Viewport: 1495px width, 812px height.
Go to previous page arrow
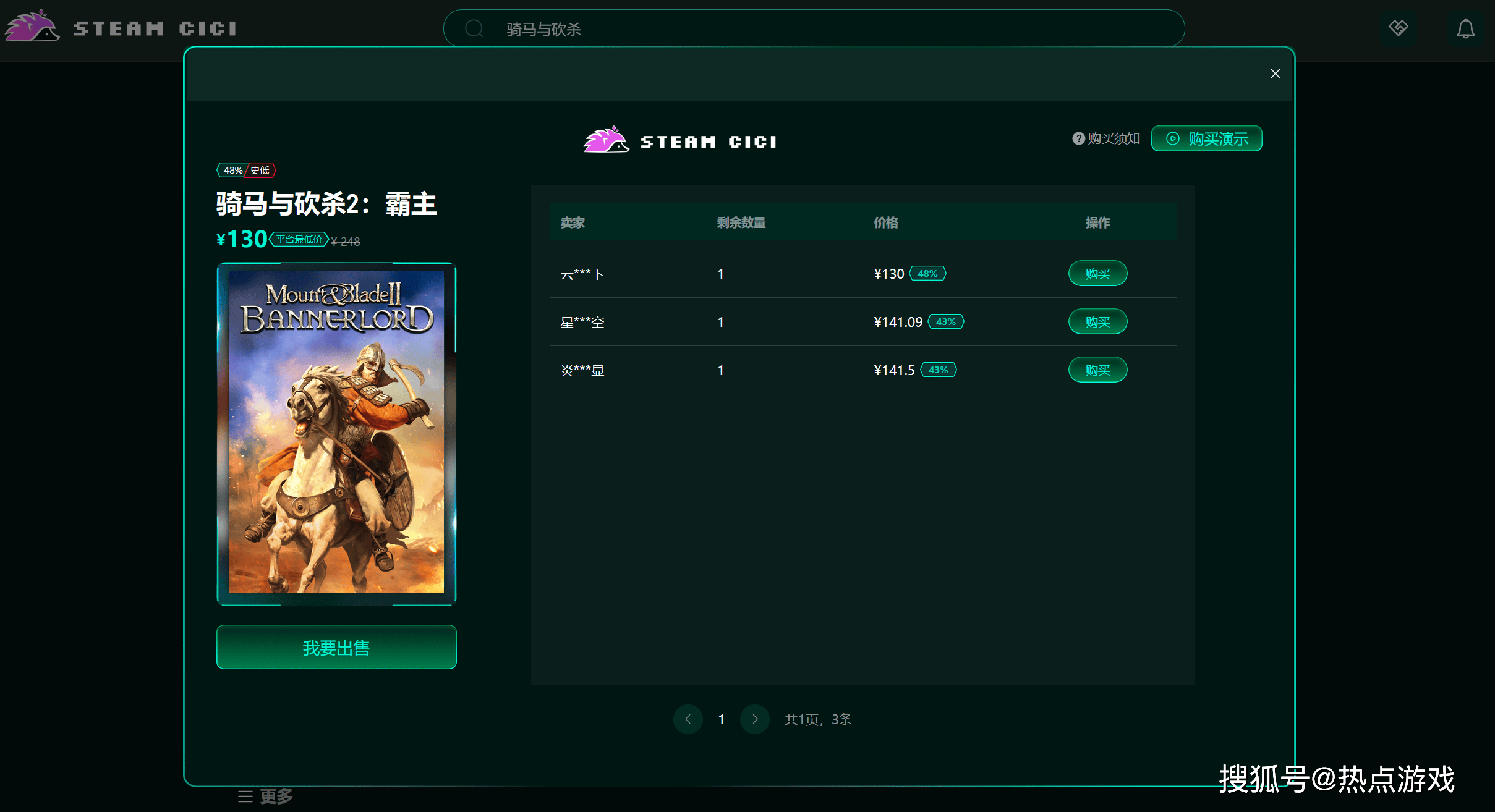(x=688, y=719)
